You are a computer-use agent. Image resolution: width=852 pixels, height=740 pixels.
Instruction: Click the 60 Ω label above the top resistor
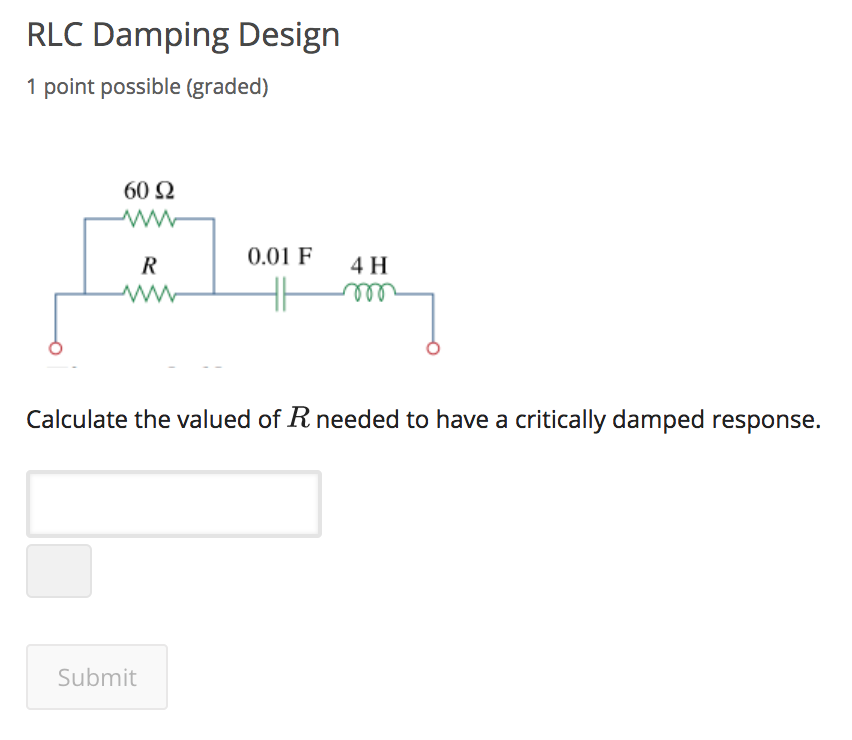tap(147, 190)
